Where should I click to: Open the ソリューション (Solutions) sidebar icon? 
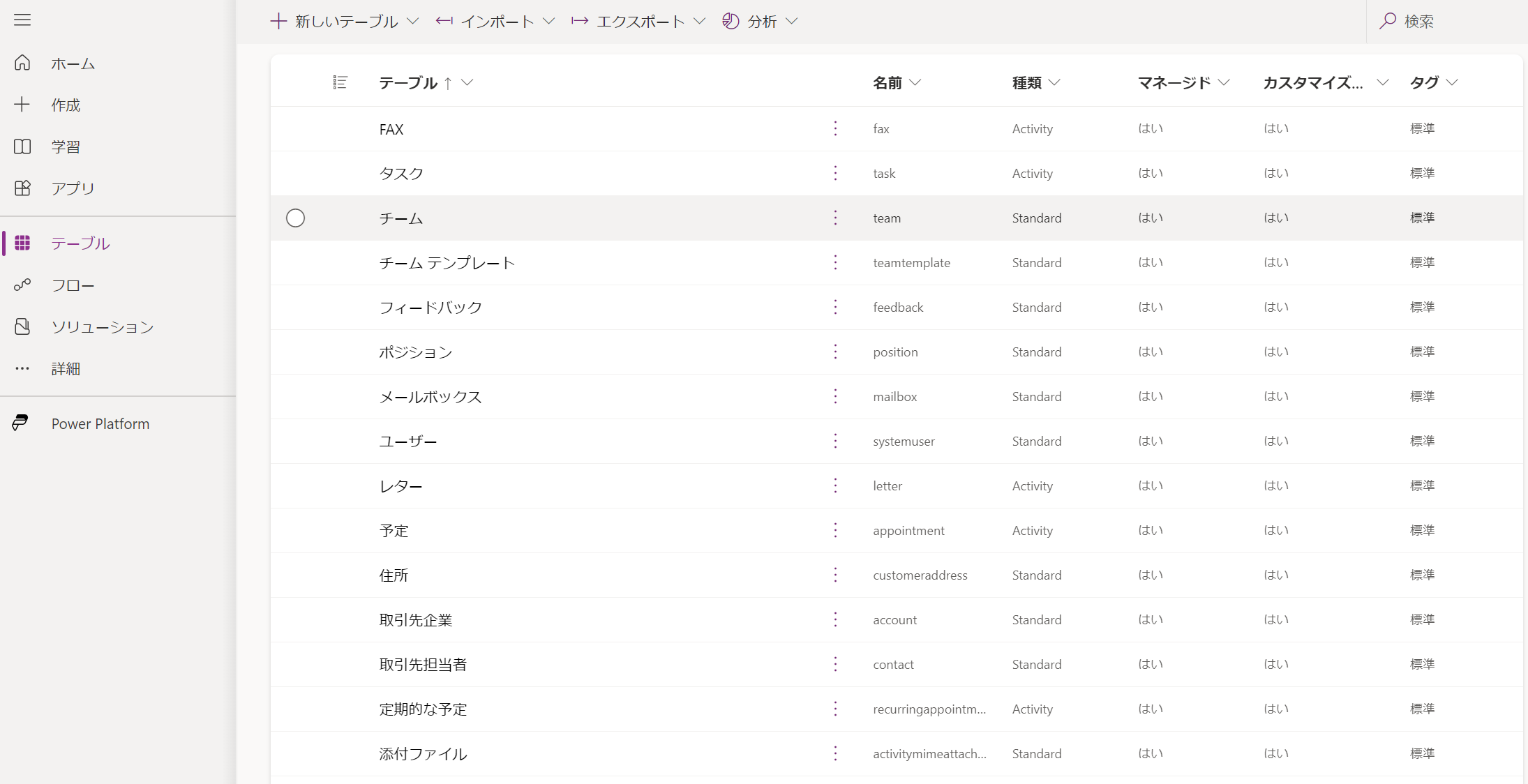[22, 326]
